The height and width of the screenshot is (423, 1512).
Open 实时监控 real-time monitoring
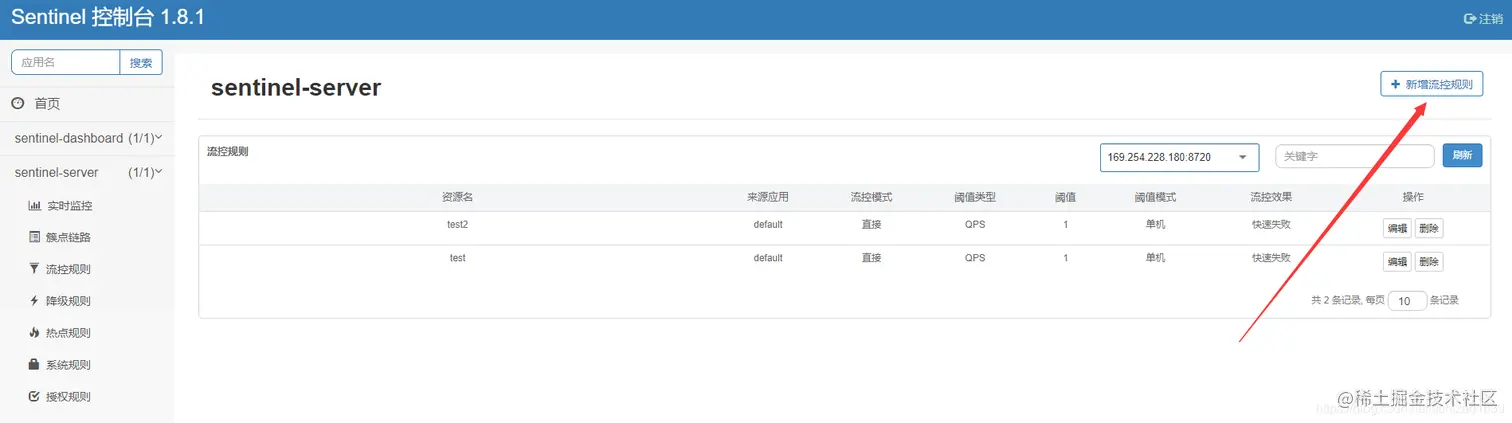69,205
